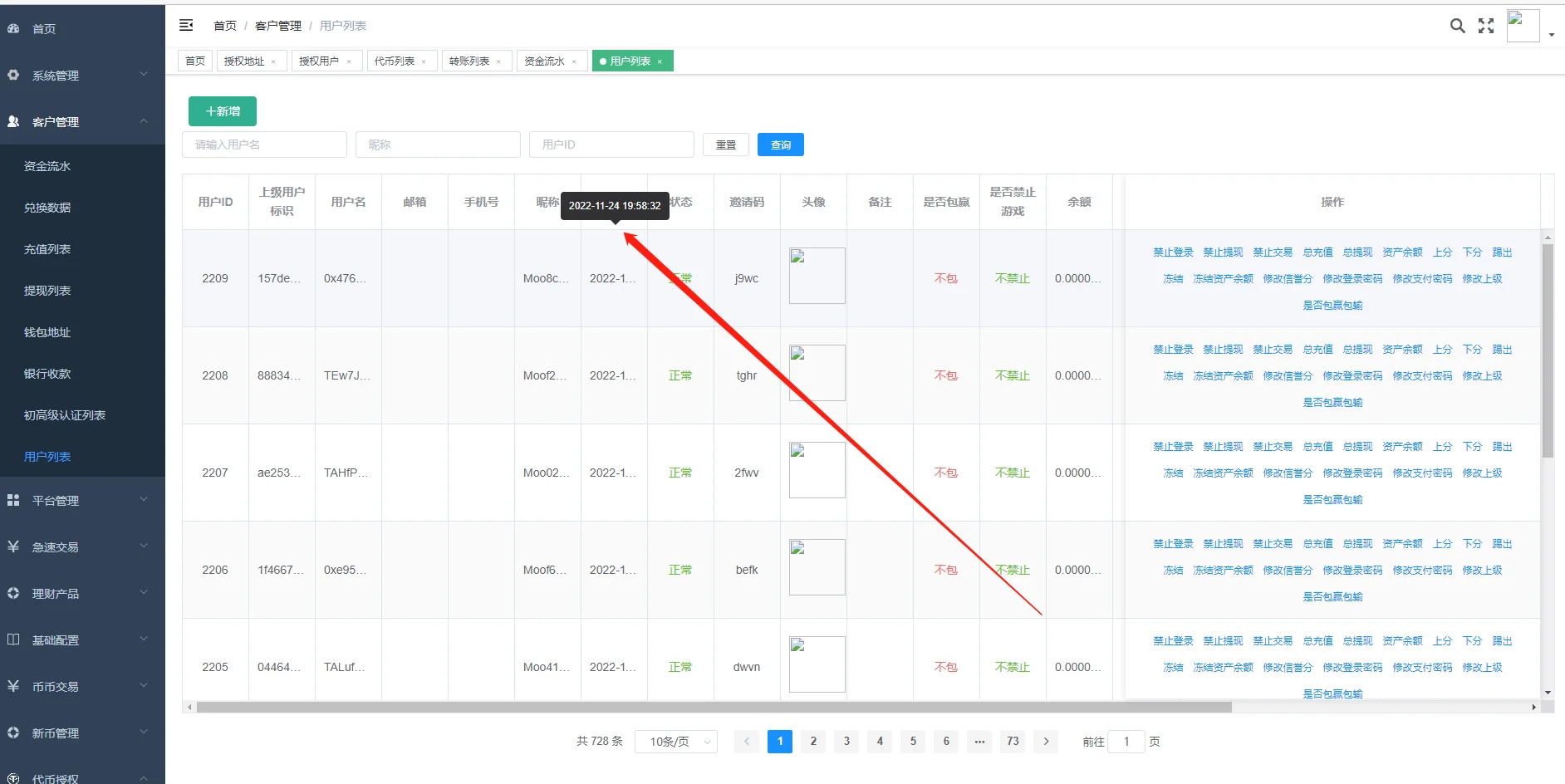Switch to the 代币列表 tab
The width and height of the screenshot is (1565, 784).
click(395, 61)
